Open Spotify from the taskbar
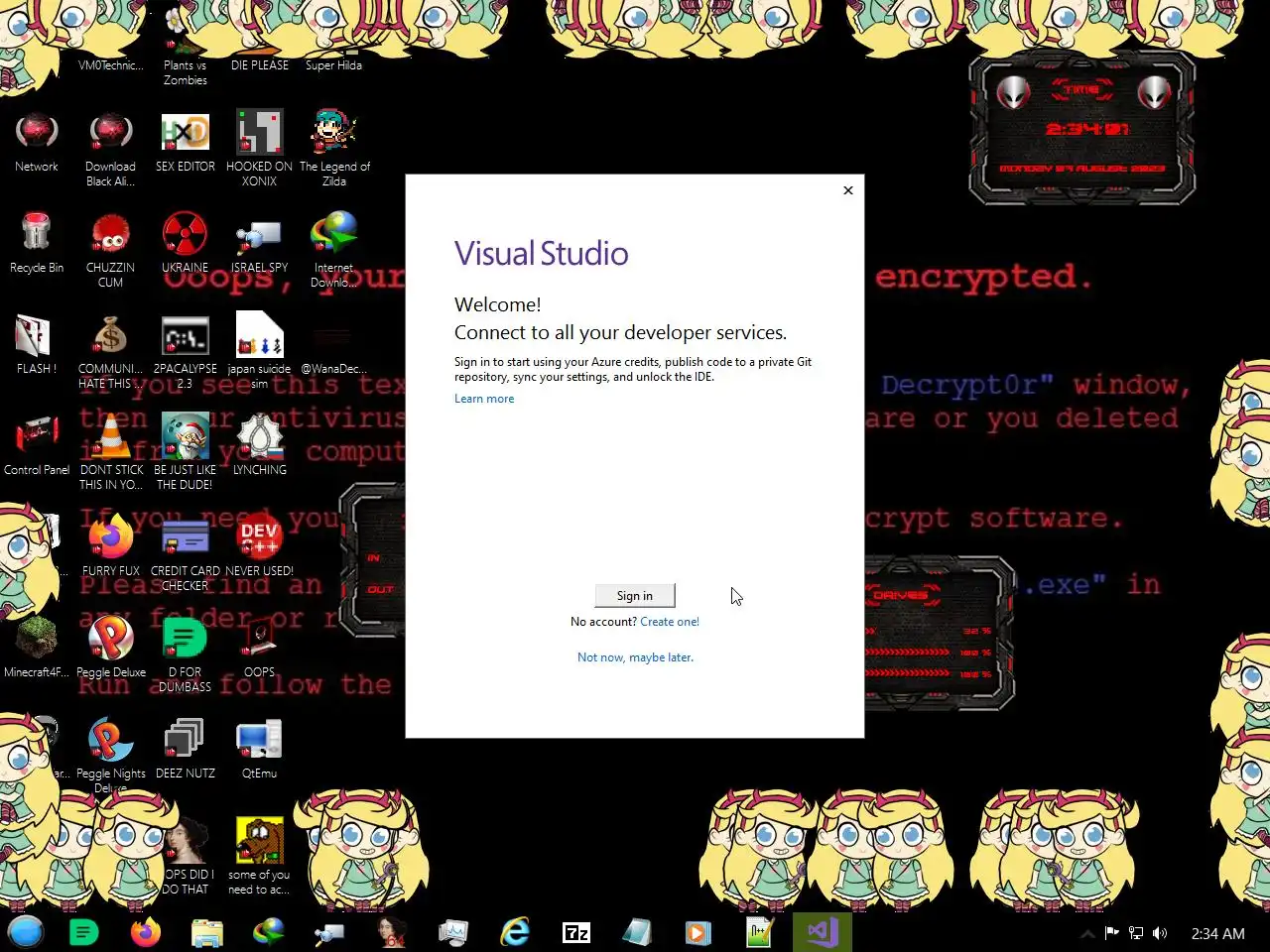Screen dimensions: 1270x952 click(x=84, y=932)
